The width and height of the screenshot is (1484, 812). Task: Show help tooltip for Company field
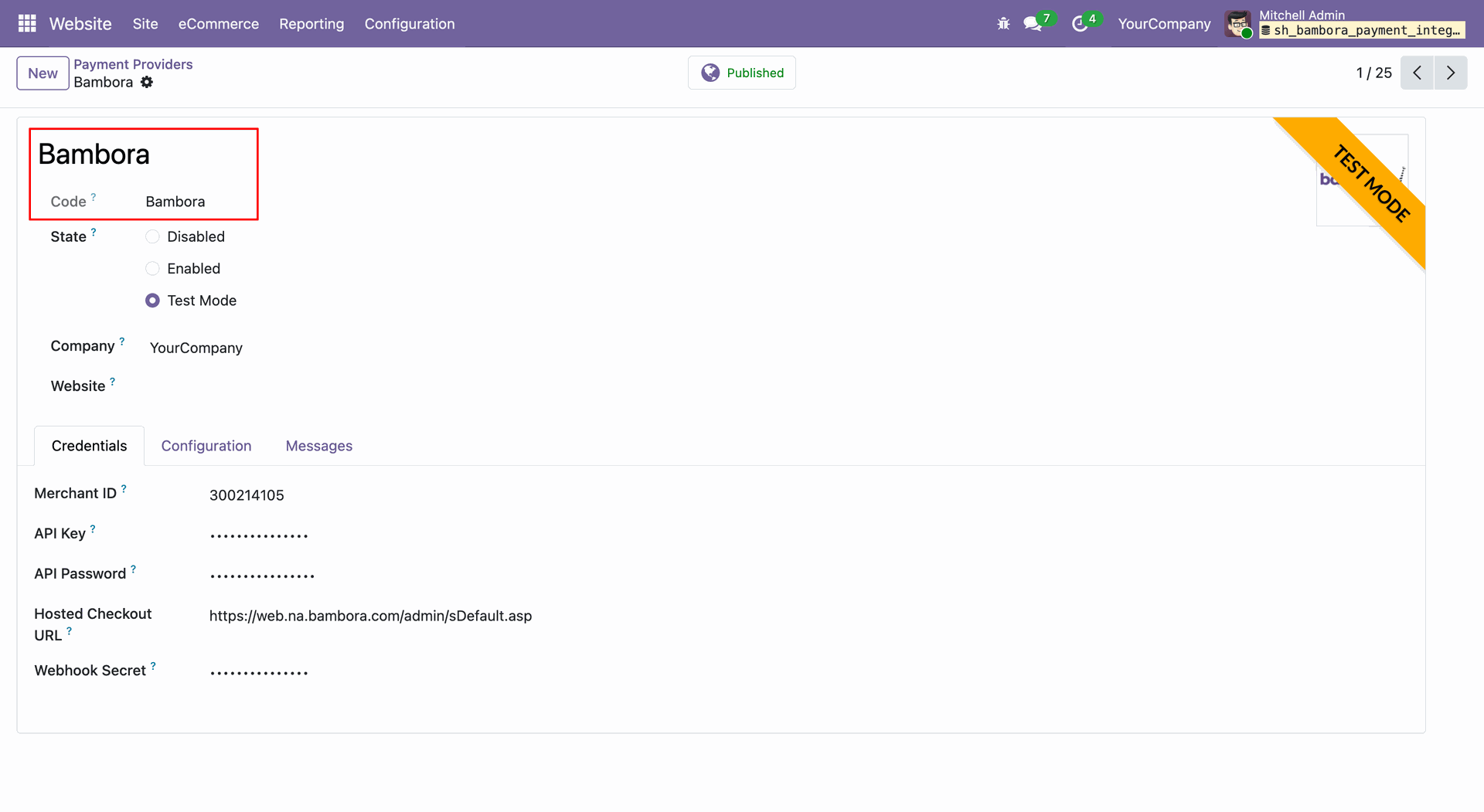pos(122,341)
